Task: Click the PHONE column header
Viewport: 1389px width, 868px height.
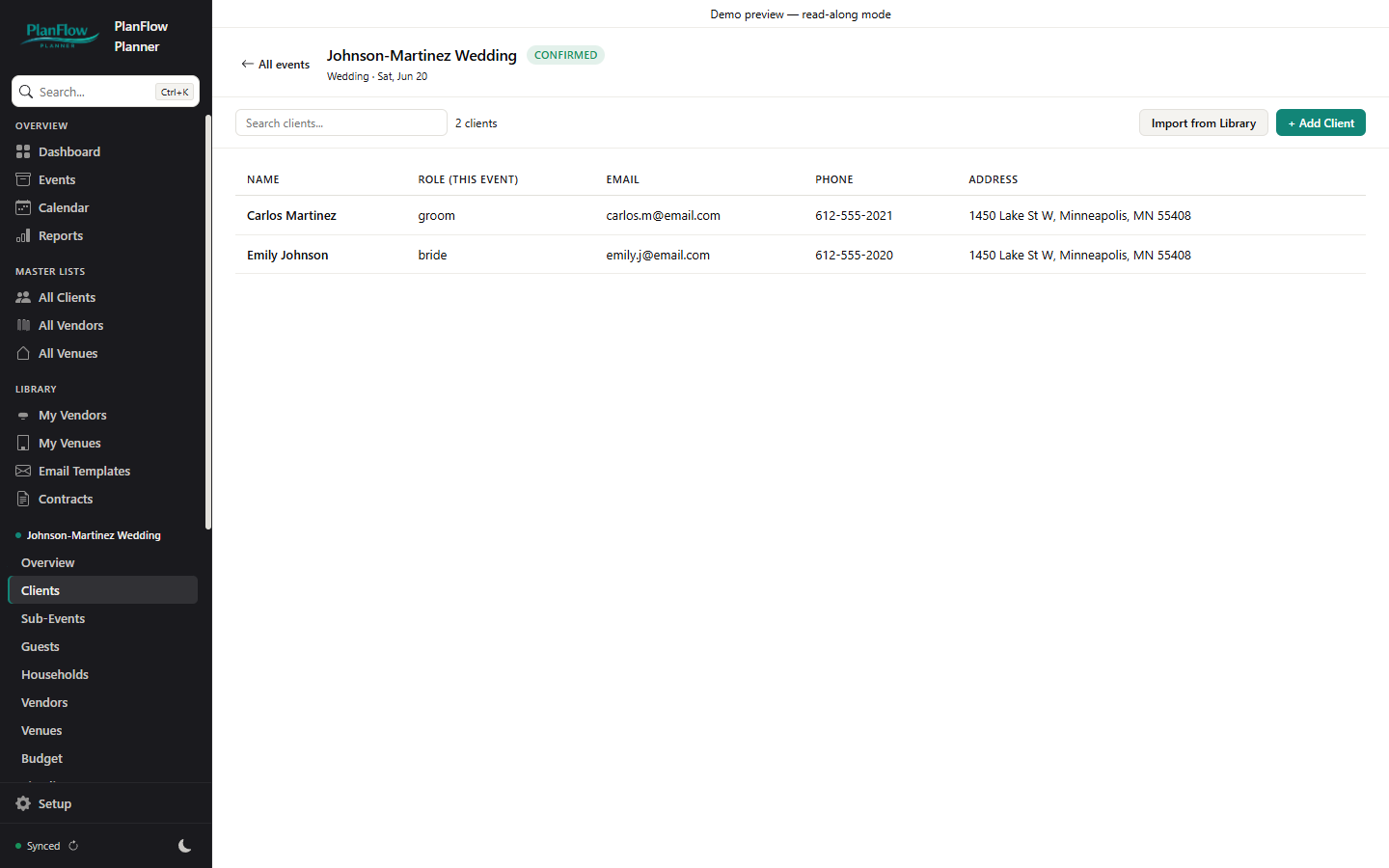Action: 833,179
